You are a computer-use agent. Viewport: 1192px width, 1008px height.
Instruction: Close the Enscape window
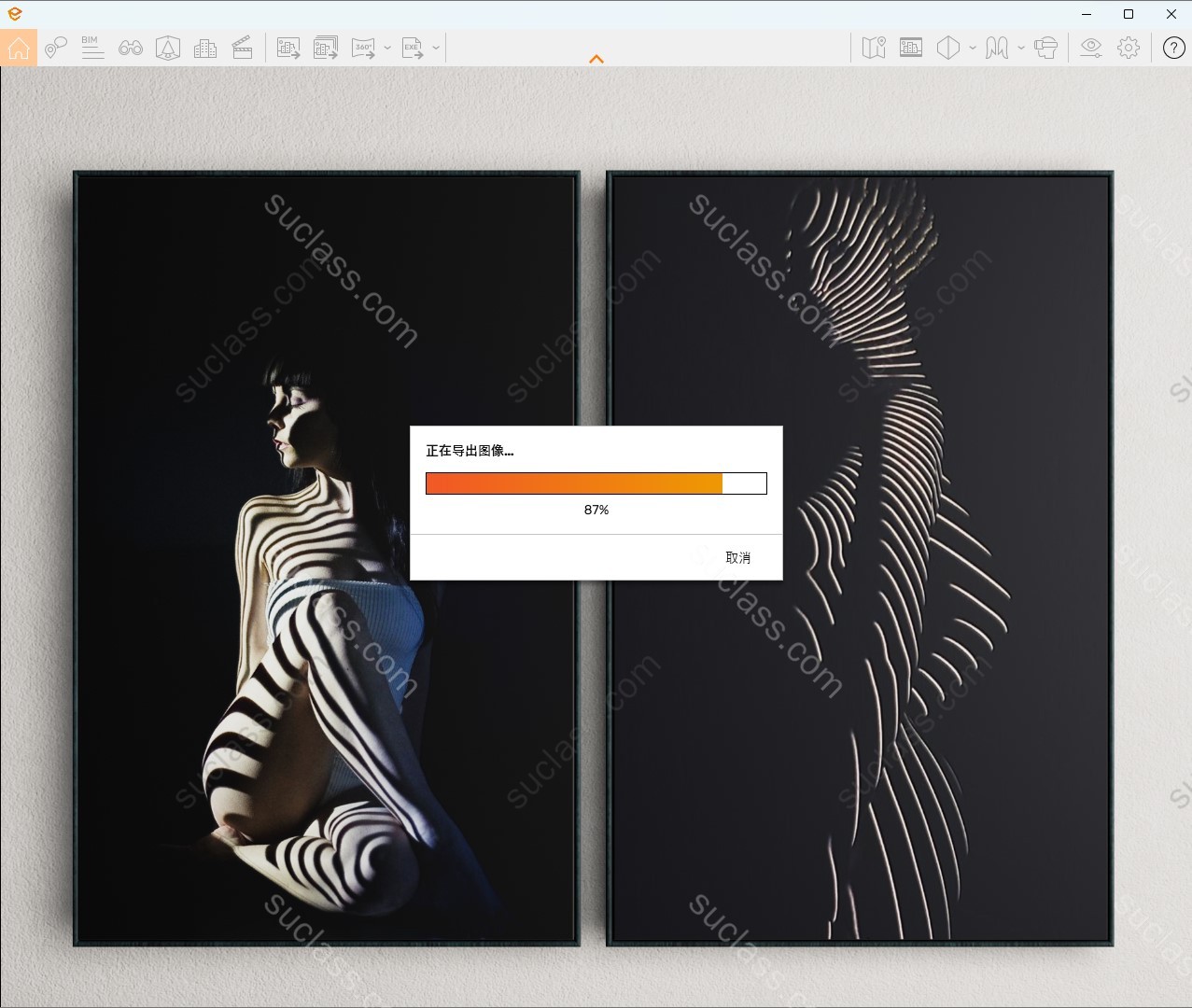pos(1171,14)
